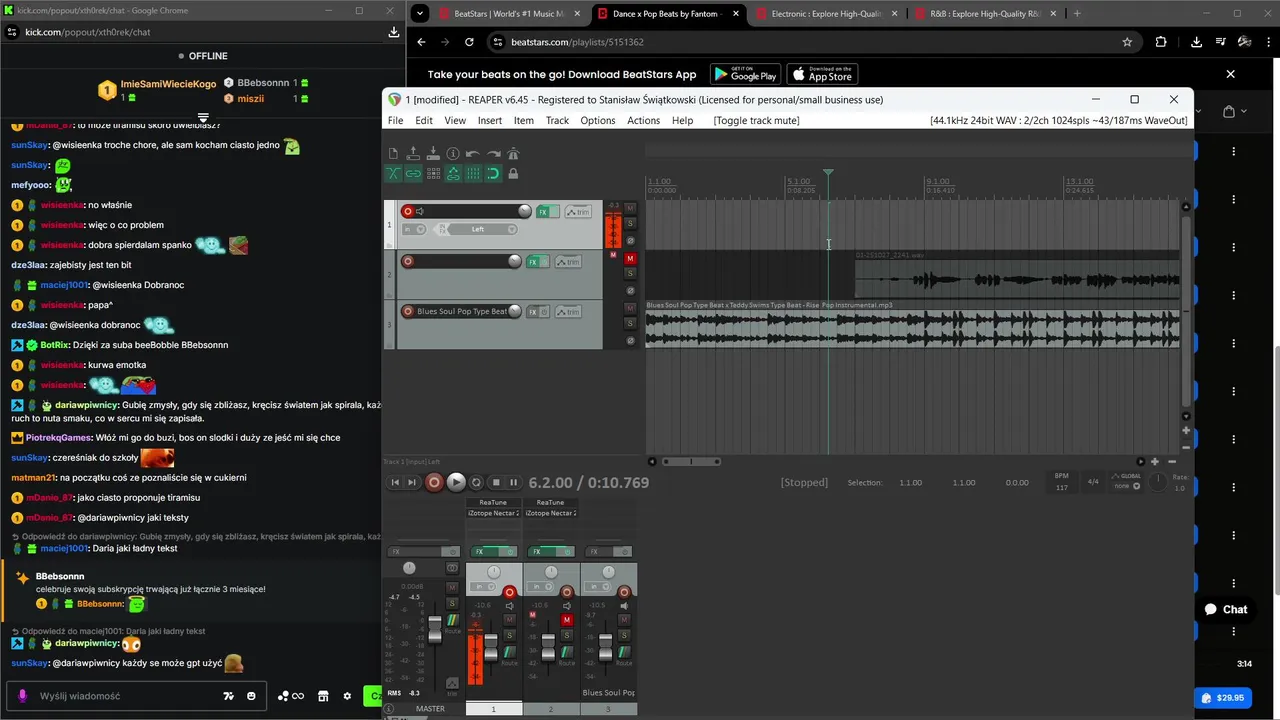This screenshot has height=720, width=1280.
Task: Click ReaTune FX slot on mixer channel 1
Action: (493, 502)
